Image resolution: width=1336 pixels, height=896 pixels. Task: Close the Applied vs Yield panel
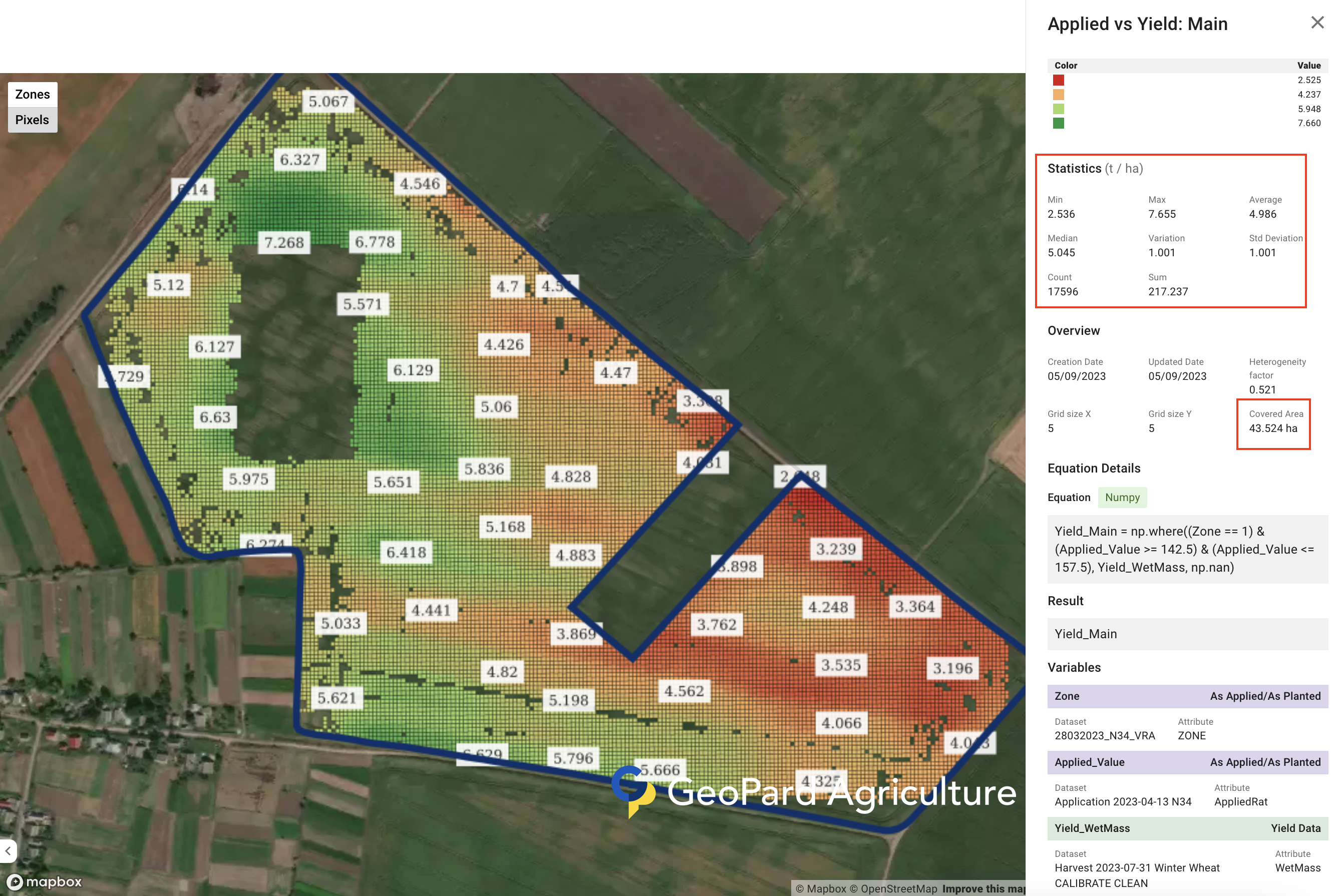[x=1316, y=23]
